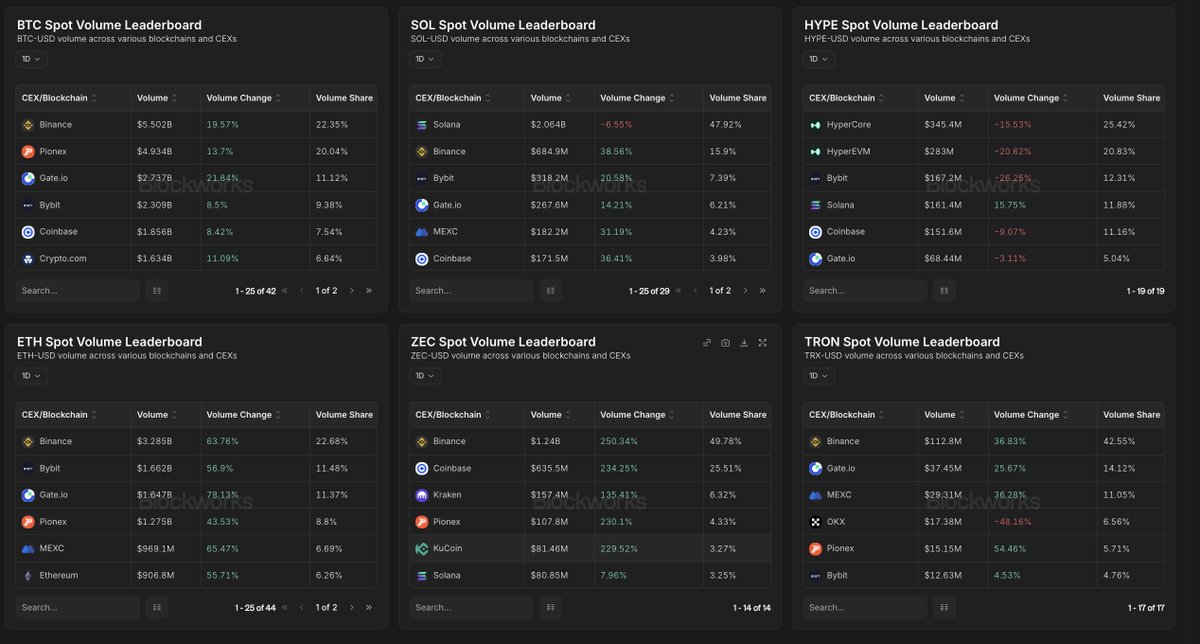
Task: Open the 1D timeframe dropdown in SOL panel
Action: coord(426,59)
